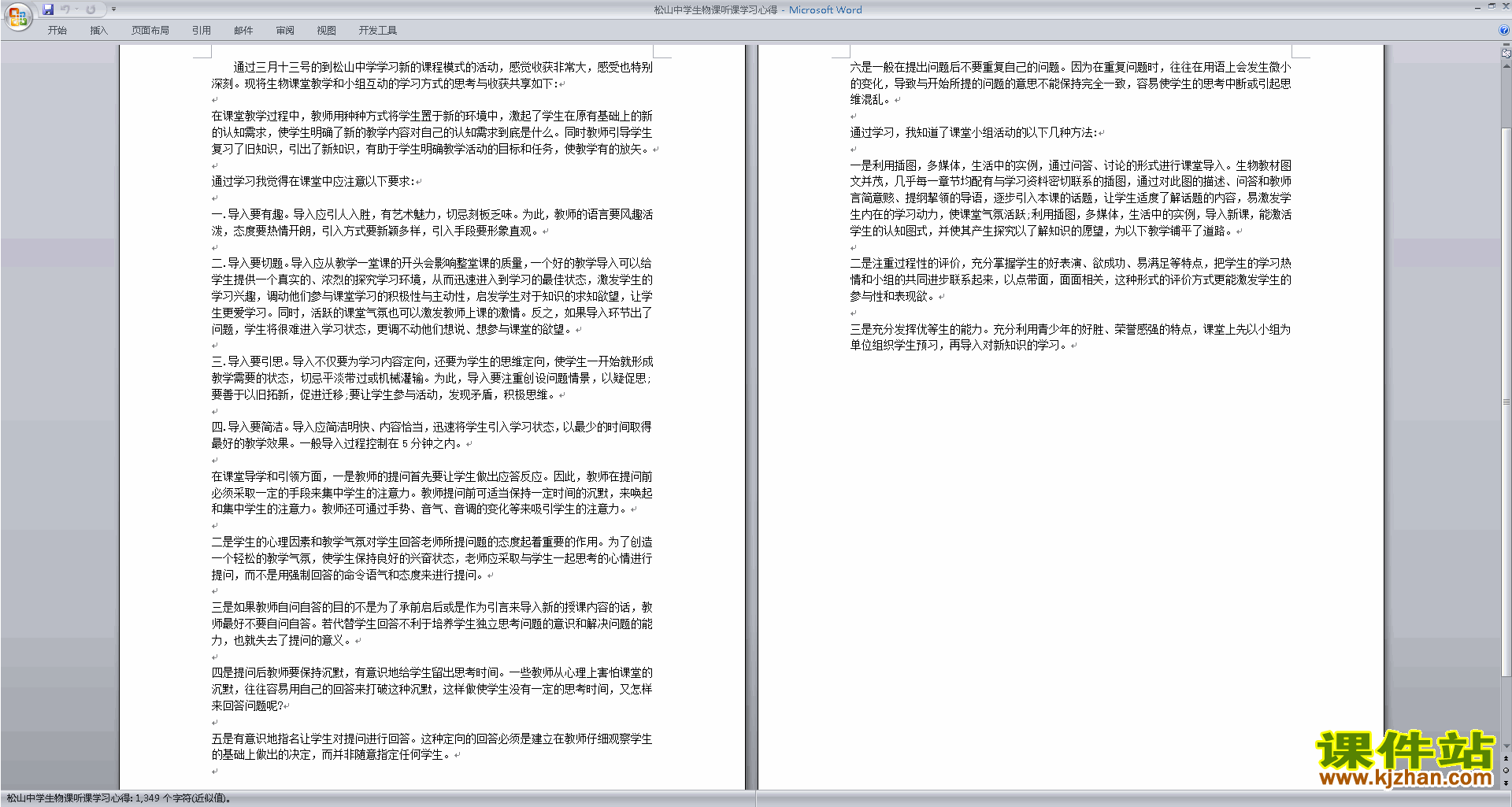Open the 插入 ribbon tab
Screen dimensions: 1512x807
coord(98,30)
